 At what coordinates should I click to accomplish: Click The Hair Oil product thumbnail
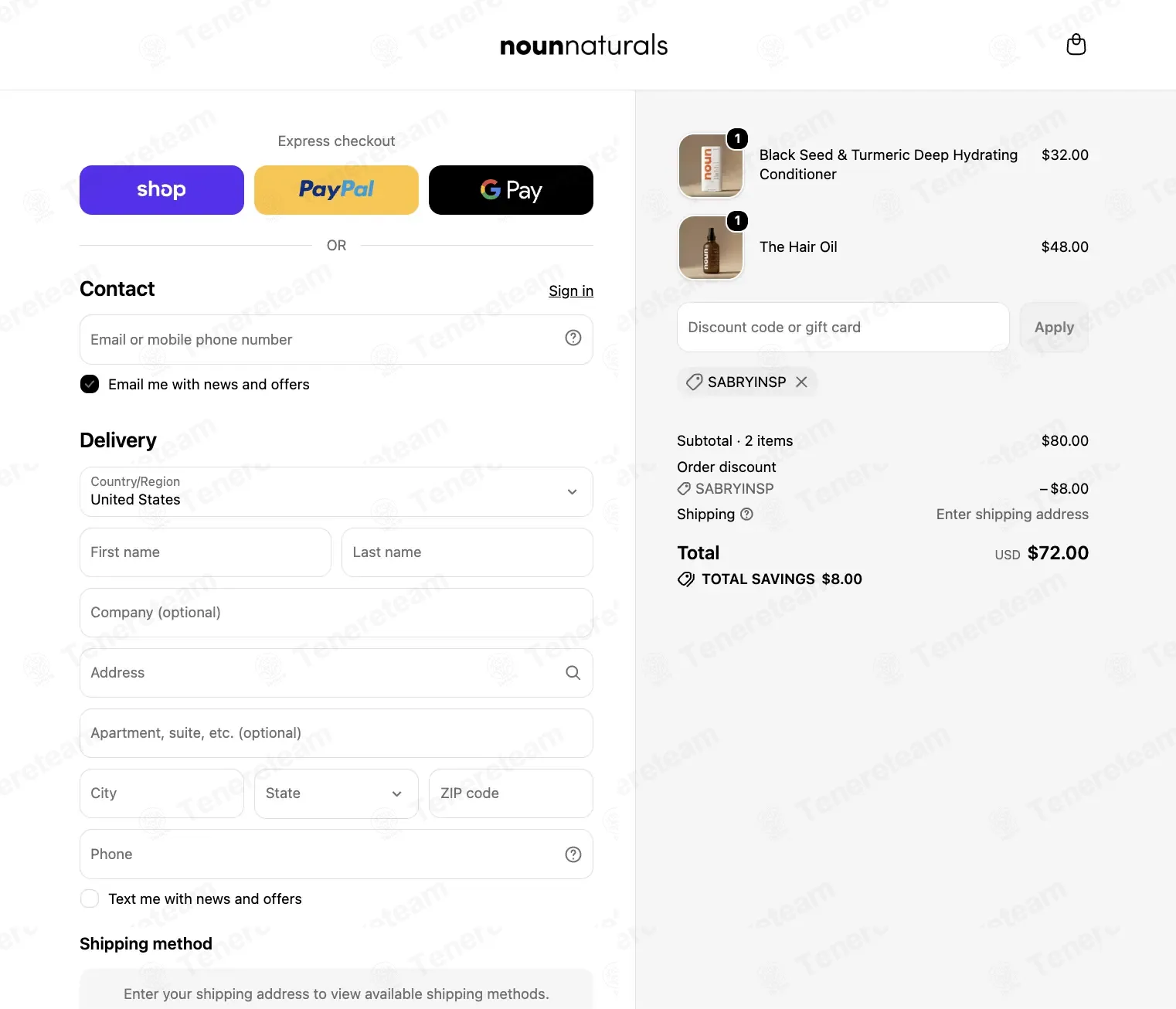(x=710, y=247)
